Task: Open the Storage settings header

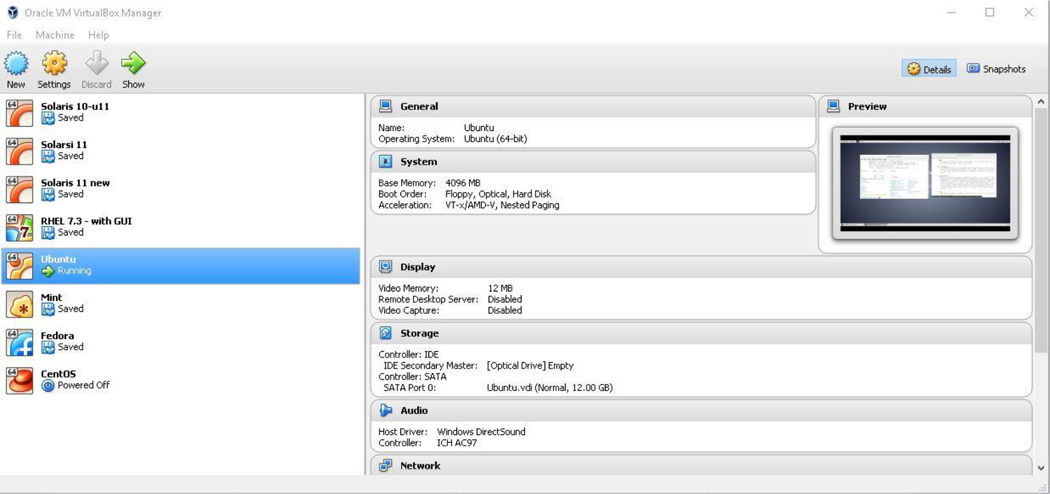Action: click(x=701, y=333)
